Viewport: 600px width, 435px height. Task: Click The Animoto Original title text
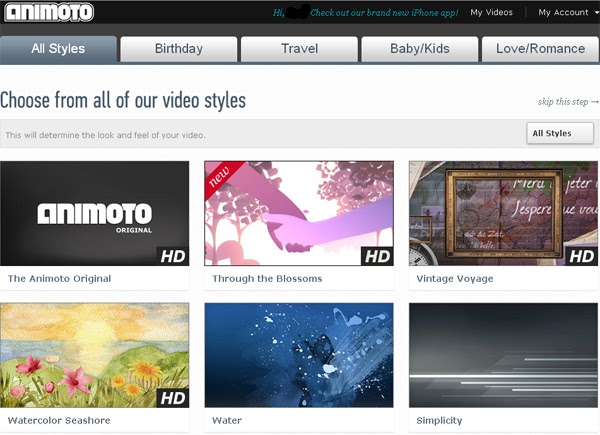pyautogui.click(x=60, y=279)
